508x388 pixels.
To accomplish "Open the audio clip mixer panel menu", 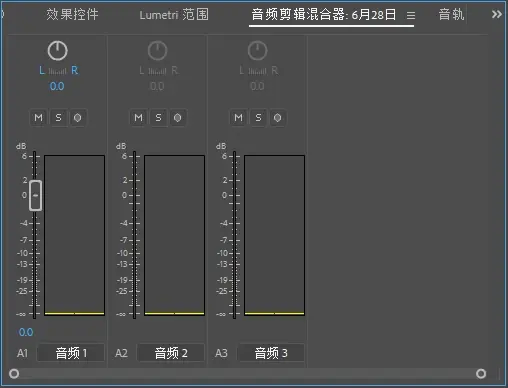I will pos(411,15).
